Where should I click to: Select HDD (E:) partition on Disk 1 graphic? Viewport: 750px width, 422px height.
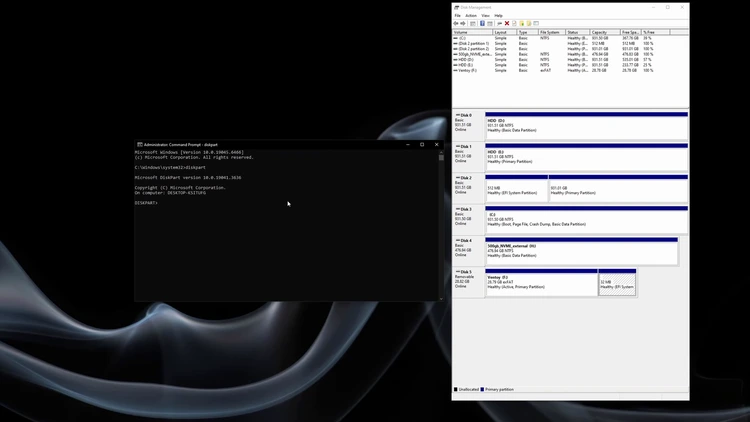[x=586, y=157]
